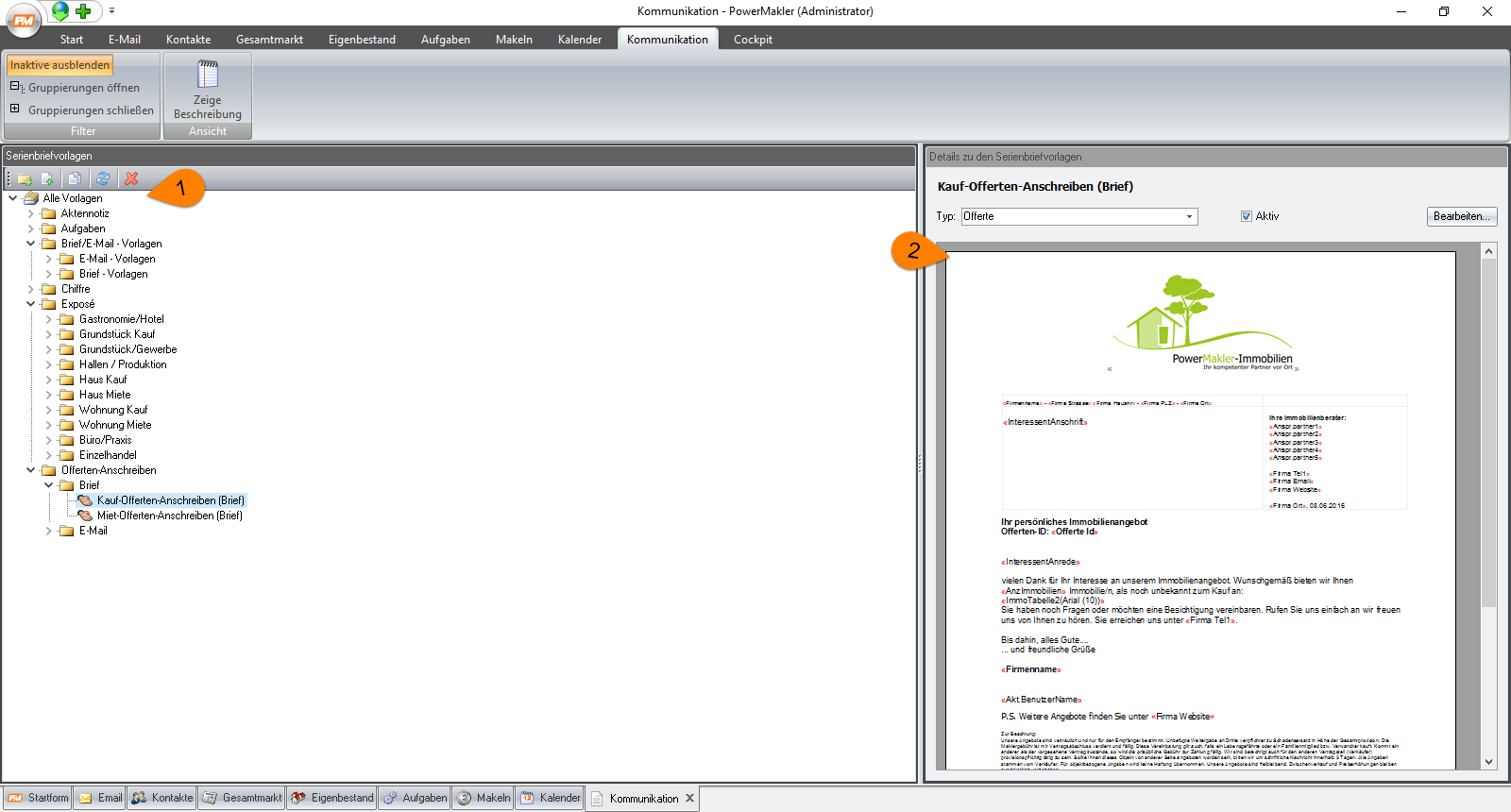Open the Kalender ribbon tab

580,40
